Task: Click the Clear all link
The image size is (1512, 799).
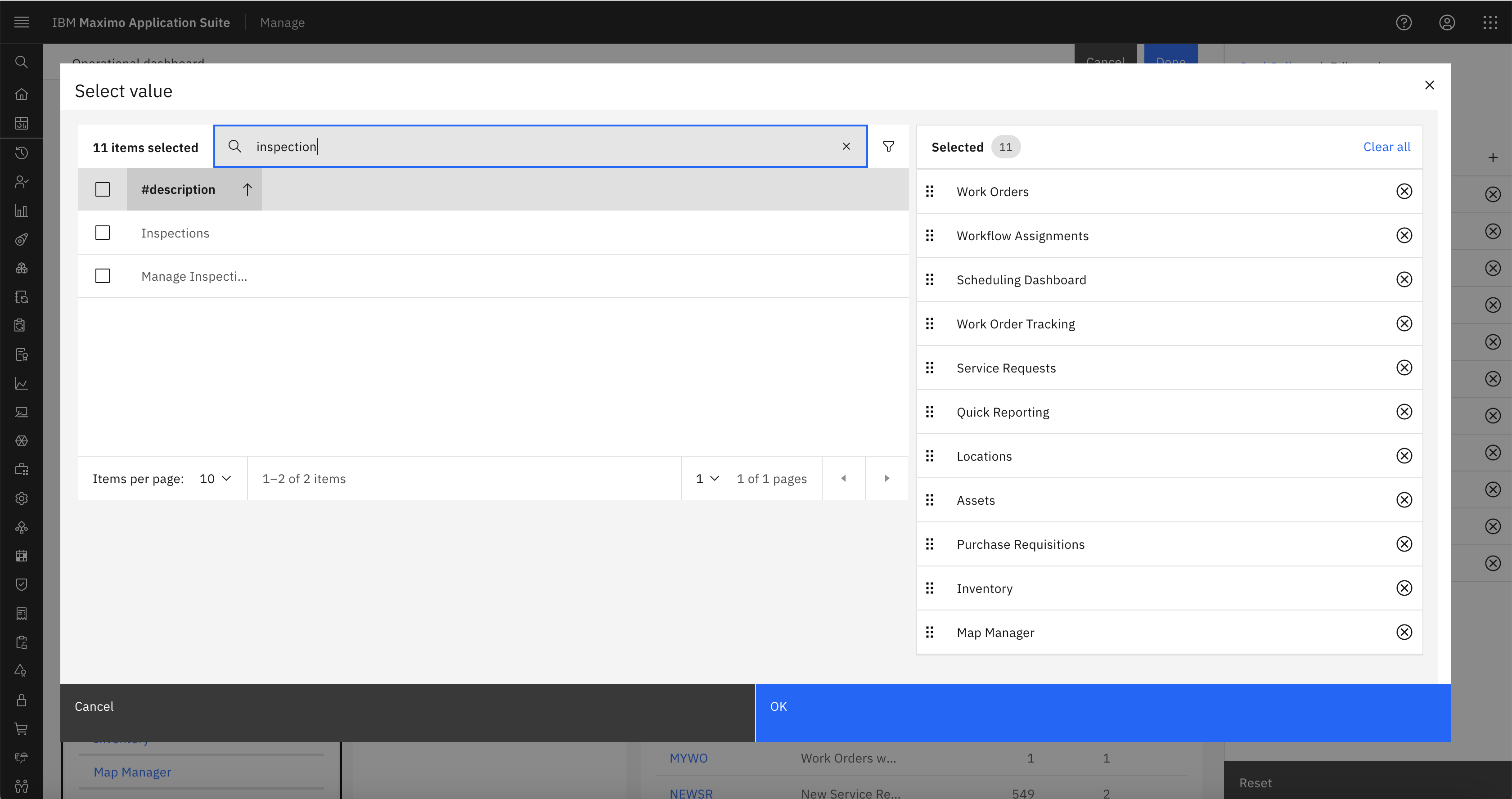Action: [x=1386, y=147]
